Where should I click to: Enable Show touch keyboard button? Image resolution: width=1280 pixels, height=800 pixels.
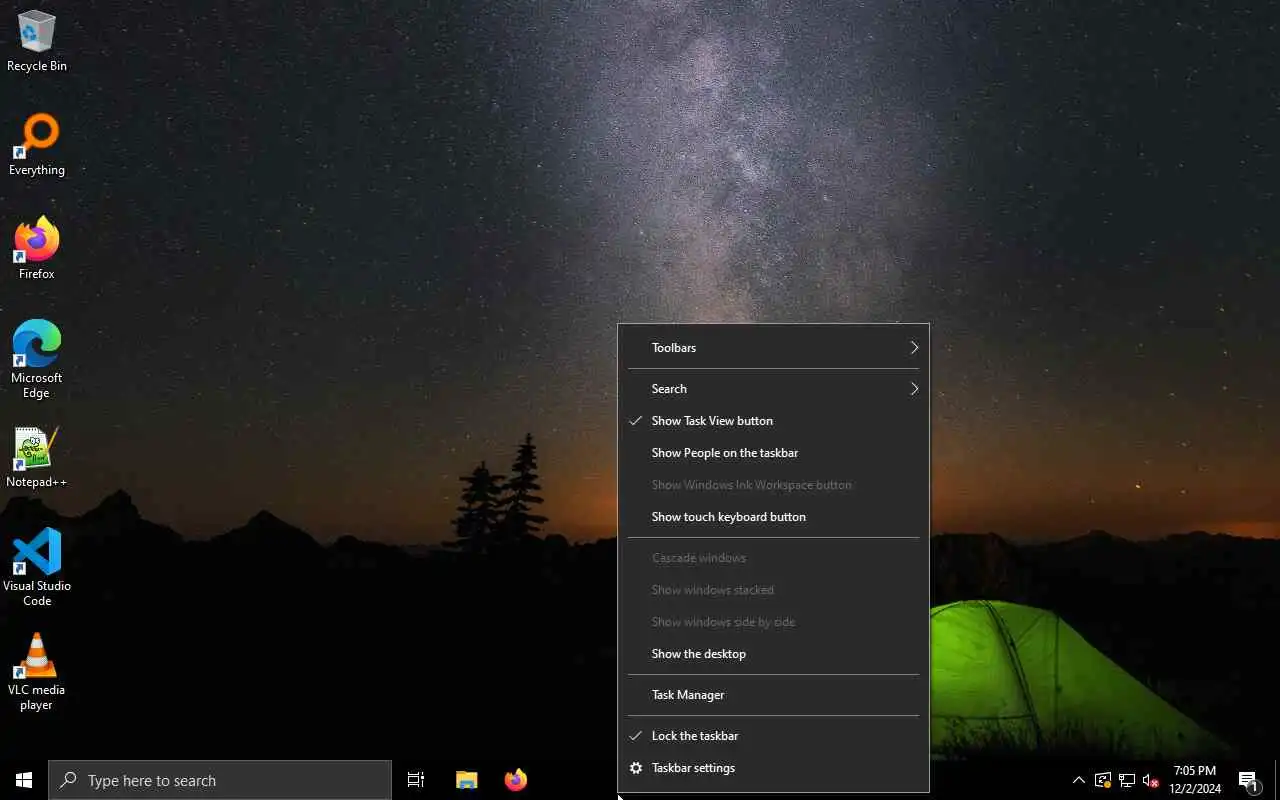pos(774,517)
